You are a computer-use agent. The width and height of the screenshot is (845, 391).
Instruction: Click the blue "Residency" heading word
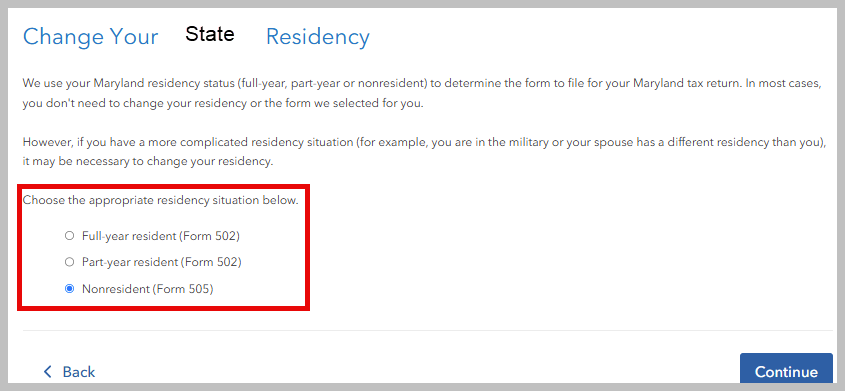(318, 37)
